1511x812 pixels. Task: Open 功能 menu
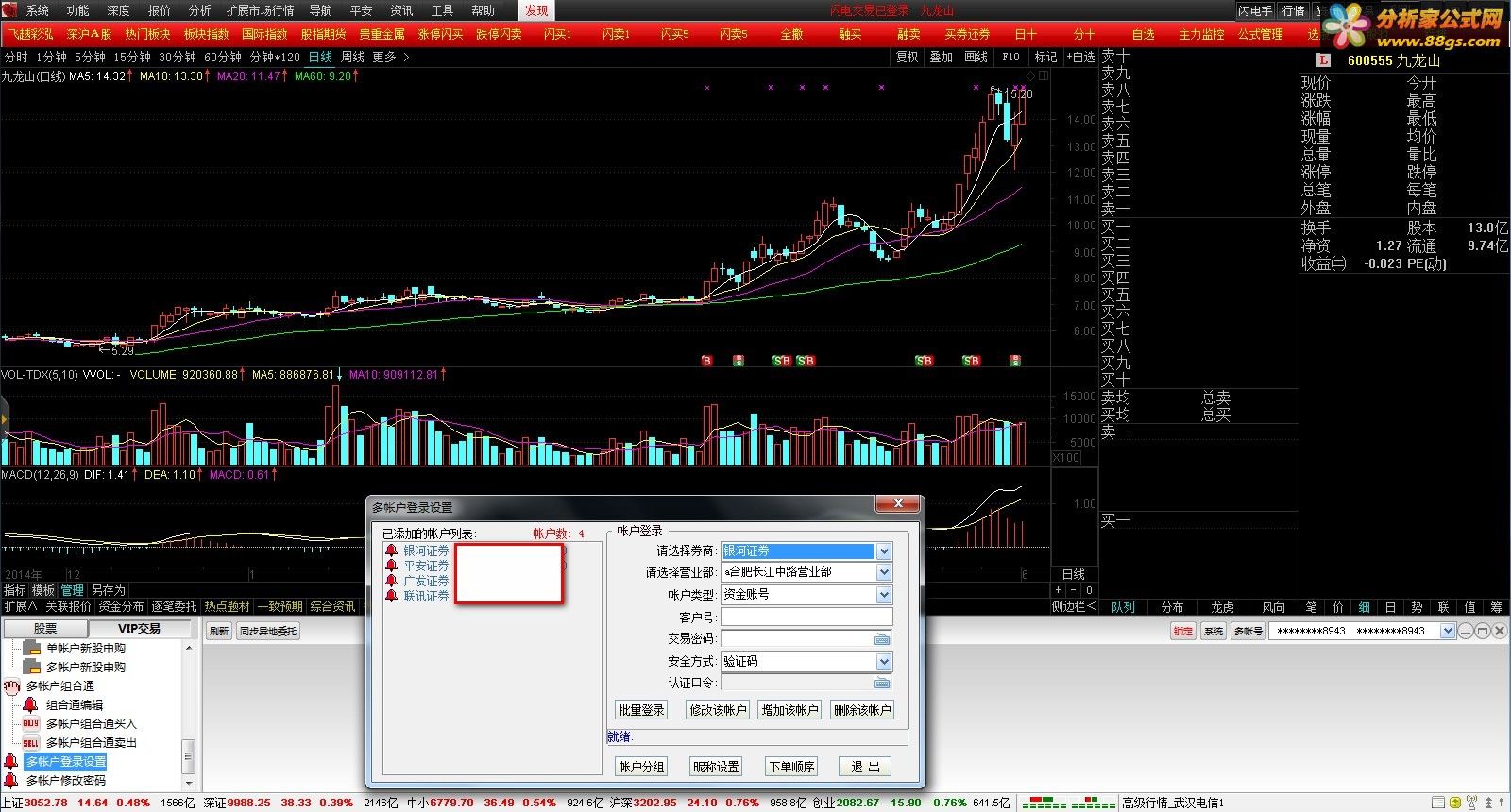coord(77,10)
